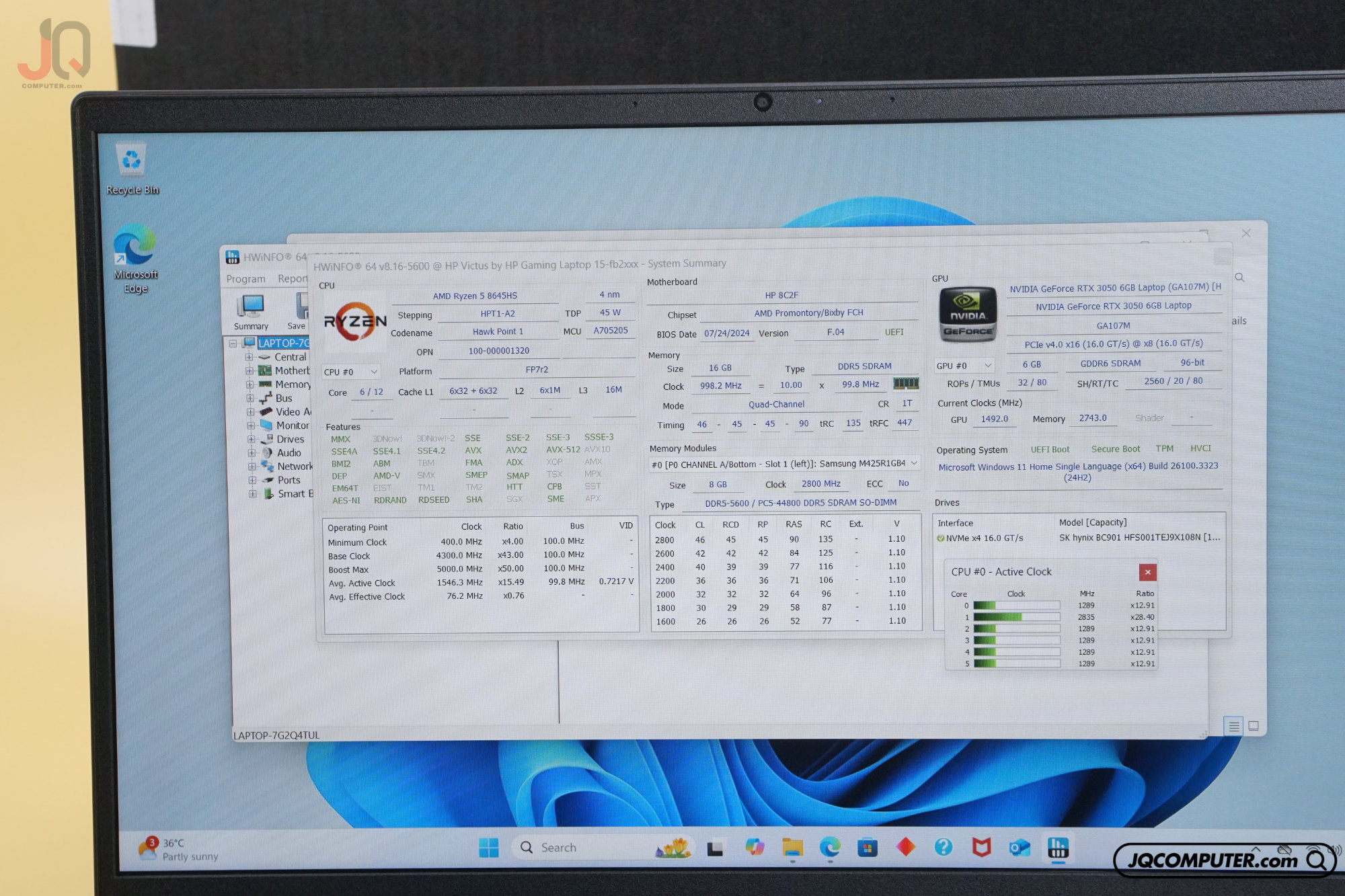This screenshot has width=1345, height=896.
Task: Open McAfee icon in the taskbar
Action: [x=982, y=848]
